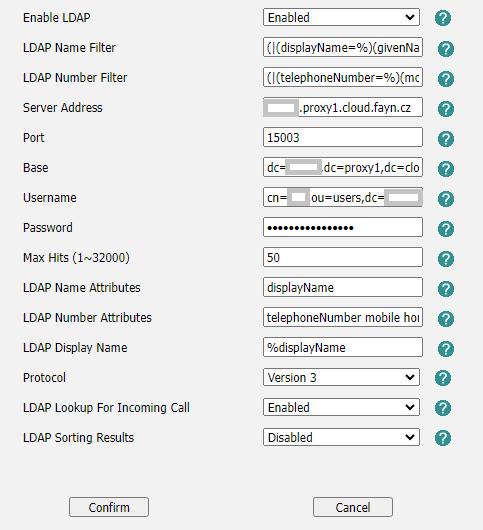Focus the Port input field
The height and width of the screenshot is (530, 483).
tap(343, 137)
